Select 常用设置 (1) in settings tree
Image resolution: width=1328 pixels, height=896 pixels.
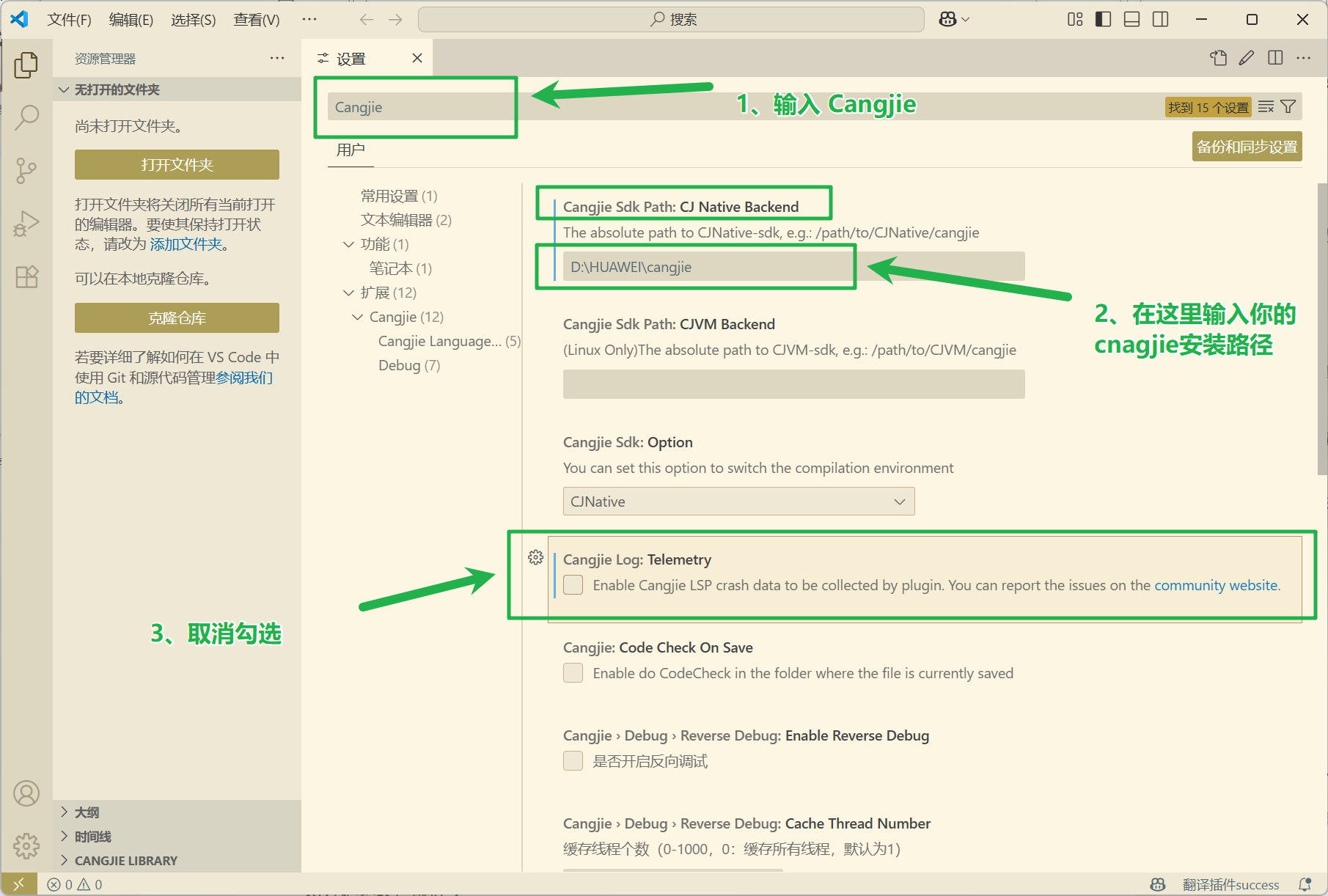(x=399, y=196)
